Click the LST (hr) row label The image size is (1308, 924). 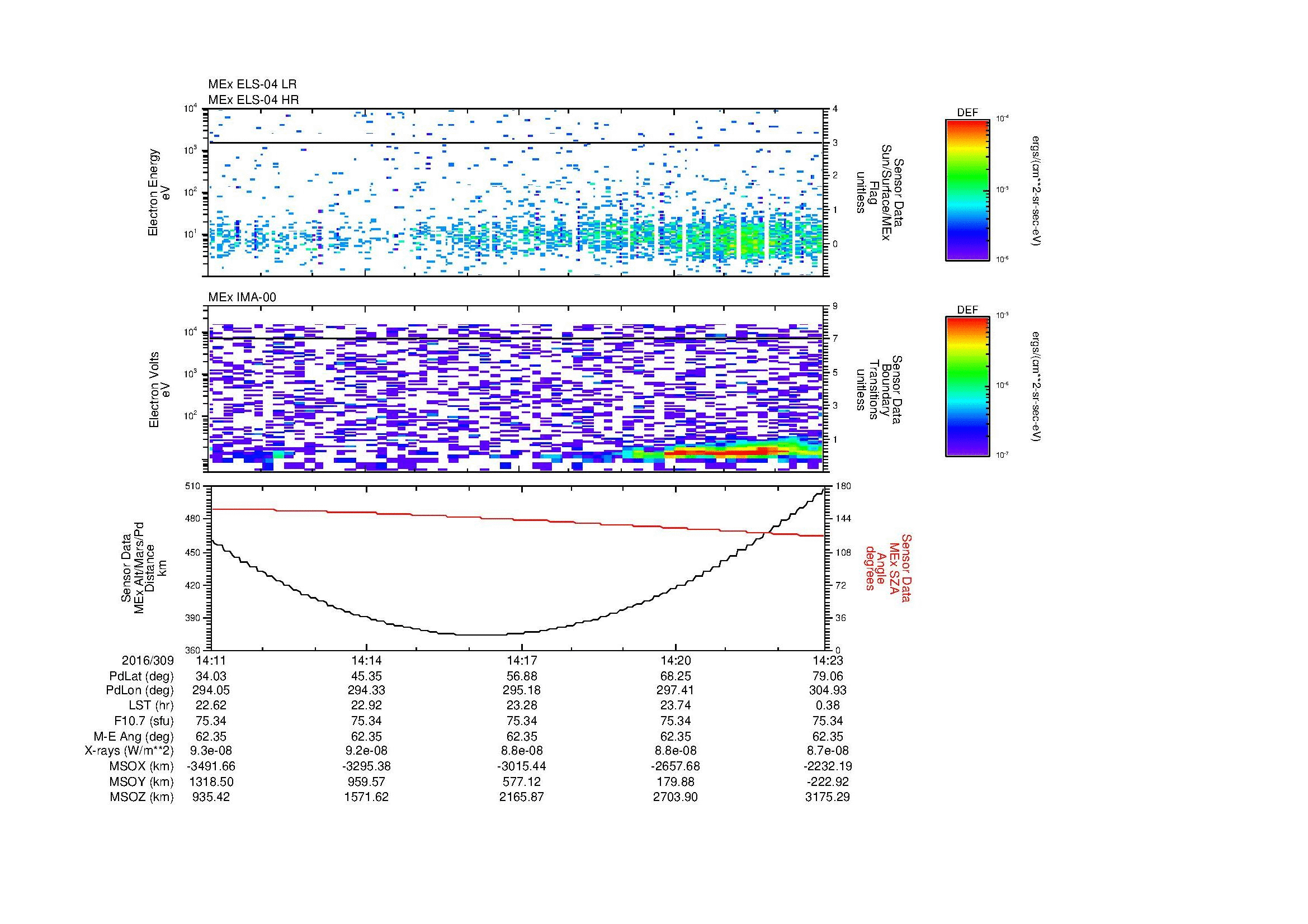152,705
